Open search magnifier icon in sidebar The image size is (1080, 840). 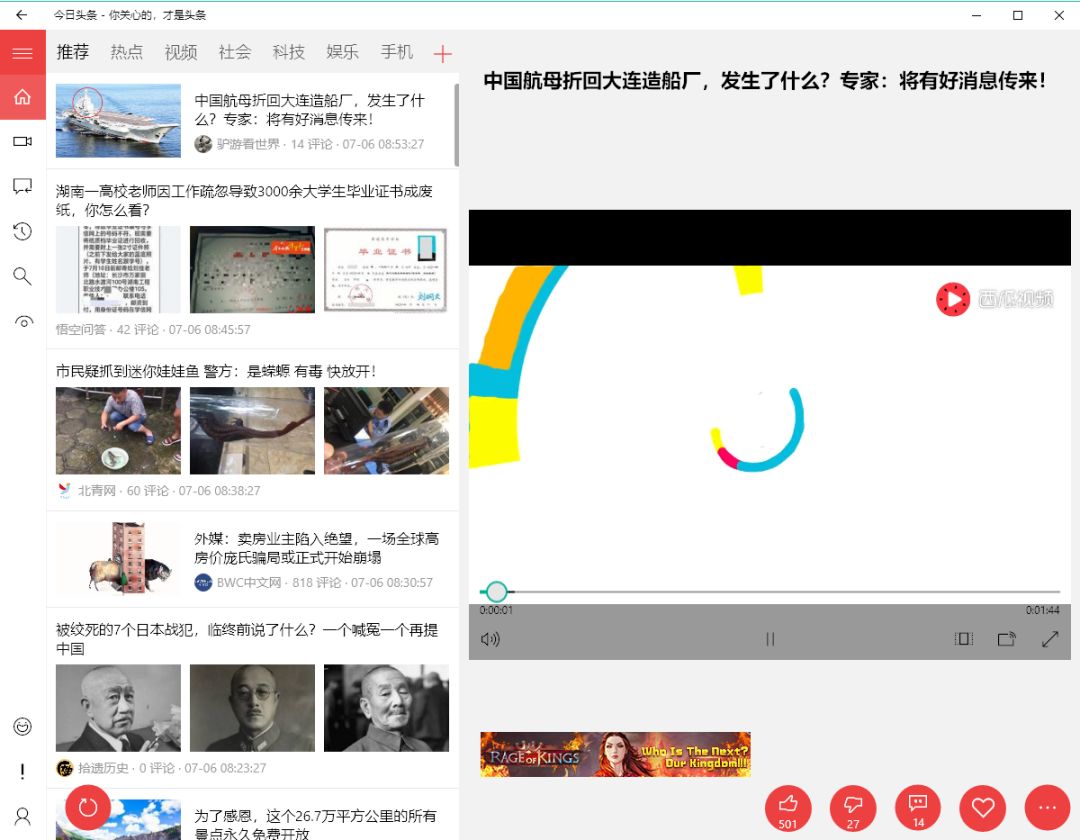coord(23,276)
